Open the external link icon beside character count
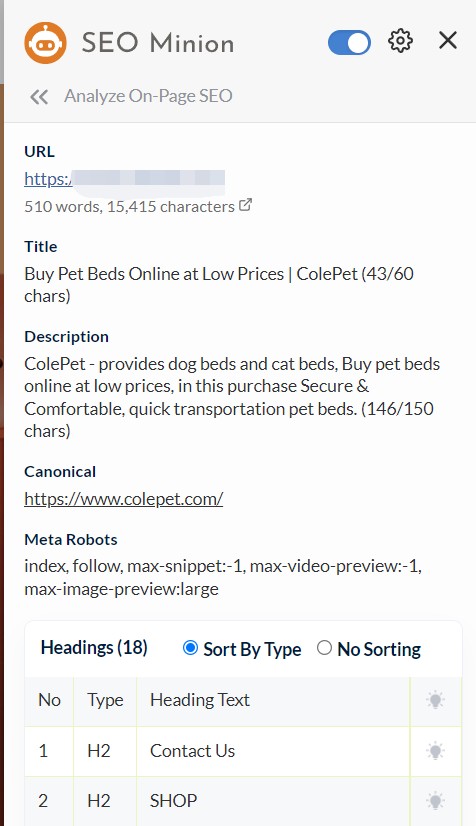Viewport: 476px width, 826px height. pos(245,205)
